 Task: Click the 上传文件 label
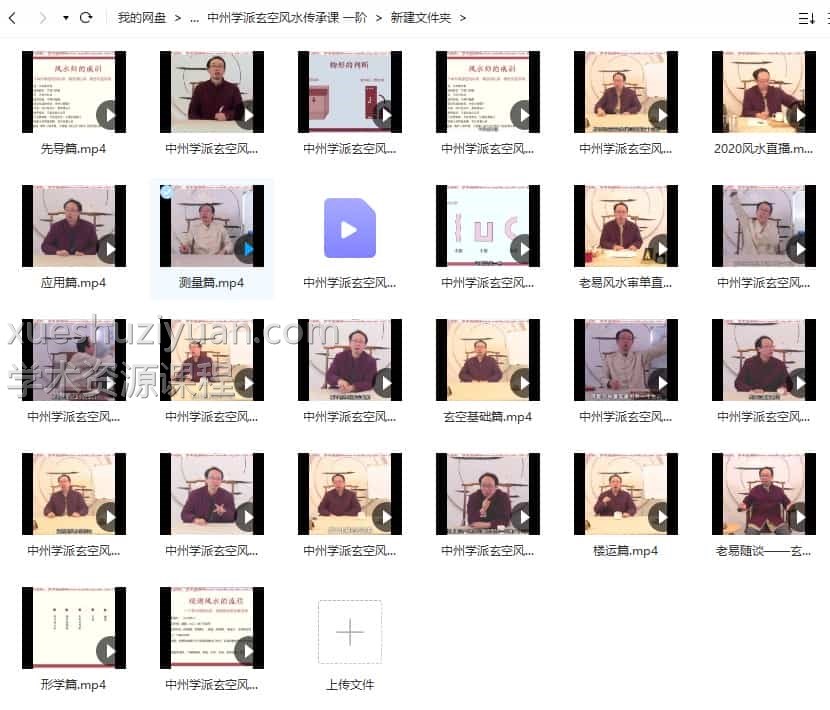point(350,685)
